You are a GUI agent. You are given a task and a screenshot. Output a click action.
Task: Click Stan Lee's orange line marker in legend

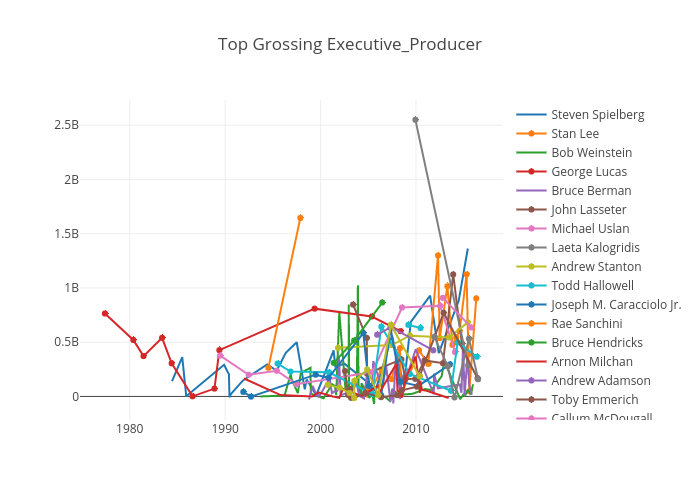pos(531,133)
